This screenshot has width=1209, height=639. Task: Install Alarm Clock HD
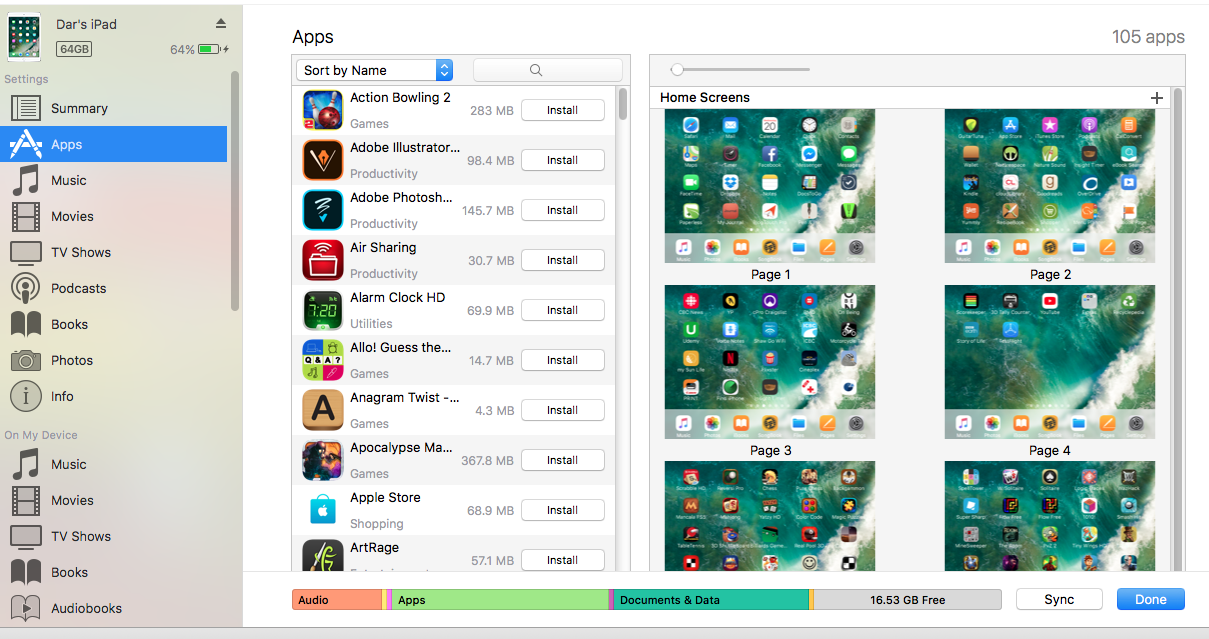563,310
